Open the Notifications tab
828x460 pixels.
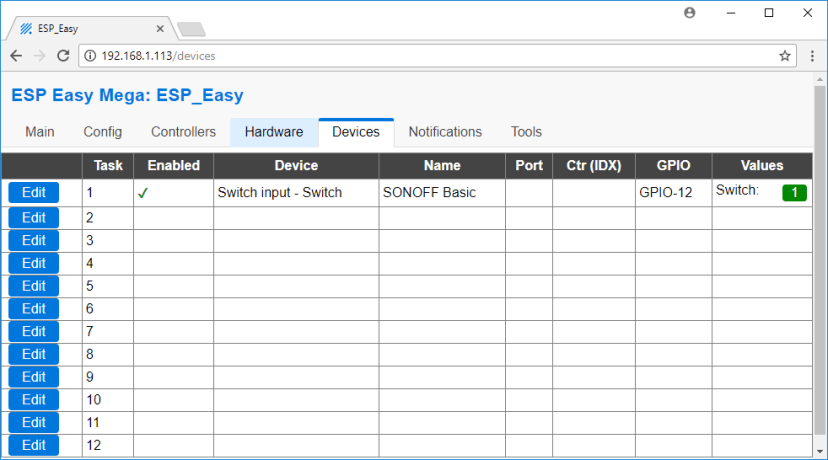pos(445,132)
